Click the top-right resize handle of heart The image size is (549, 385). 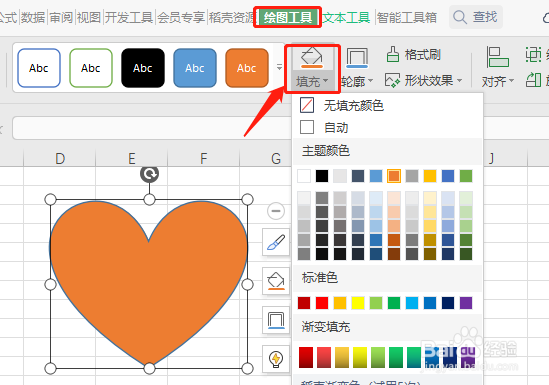pos(248,200)
